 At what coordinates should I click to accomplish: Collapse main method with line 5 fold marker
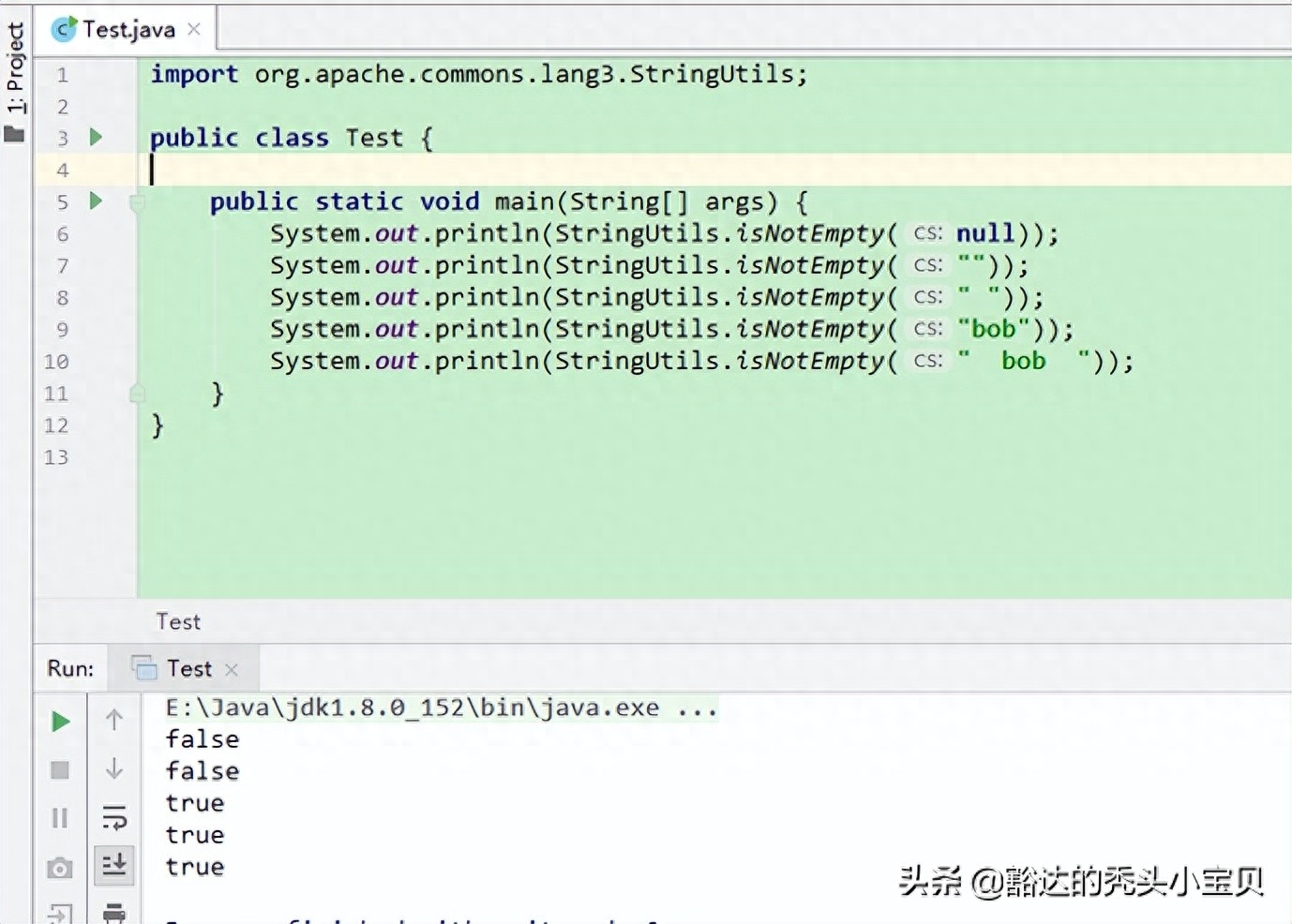tap(137, 202)
